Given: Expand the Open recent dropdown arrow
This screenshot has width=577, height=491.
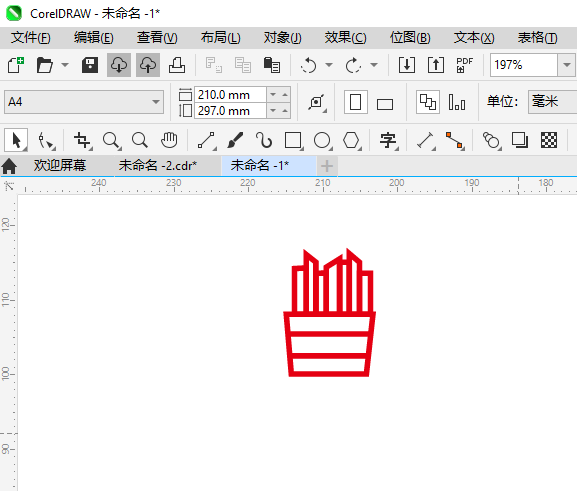Looking at the screenshot, I should [65, 65].
